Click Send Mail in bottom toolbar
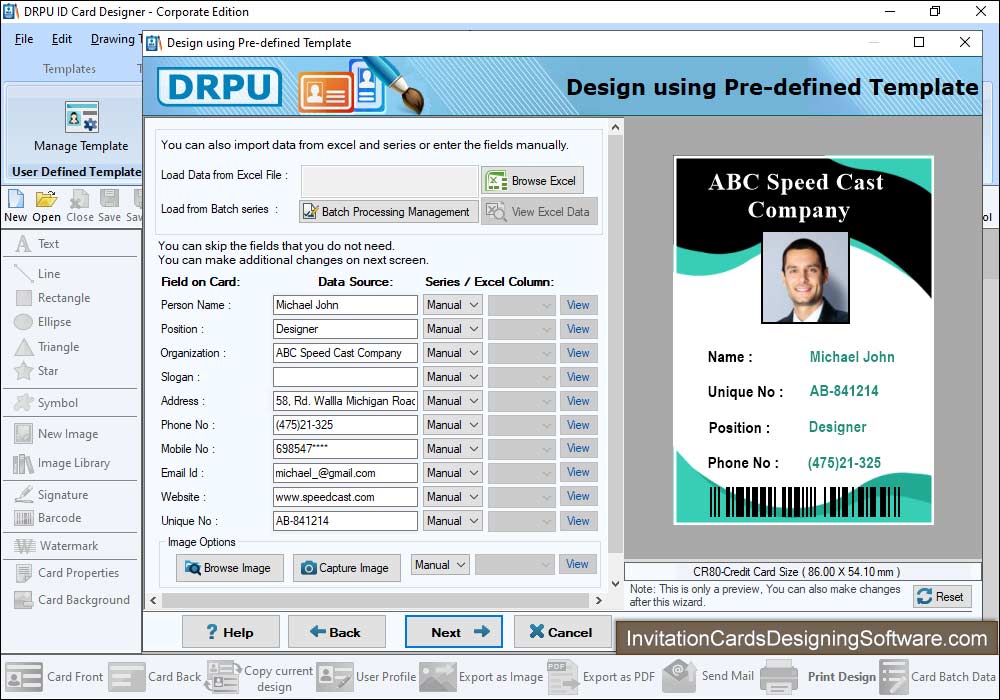Screen dimensions: 1000x700 point(708,676)
